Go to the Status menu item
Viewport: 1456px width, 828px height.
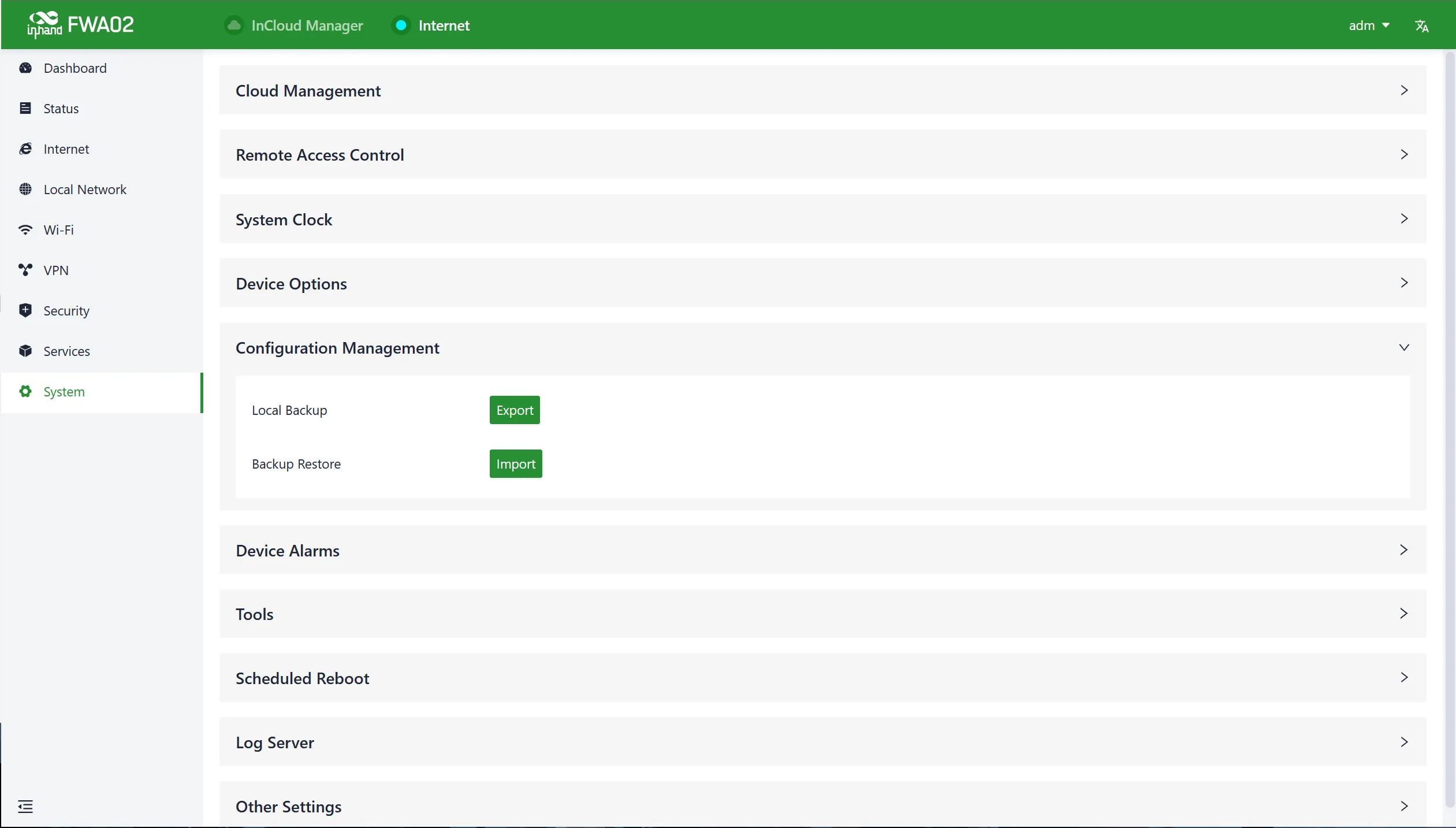(x=102, y=109)
